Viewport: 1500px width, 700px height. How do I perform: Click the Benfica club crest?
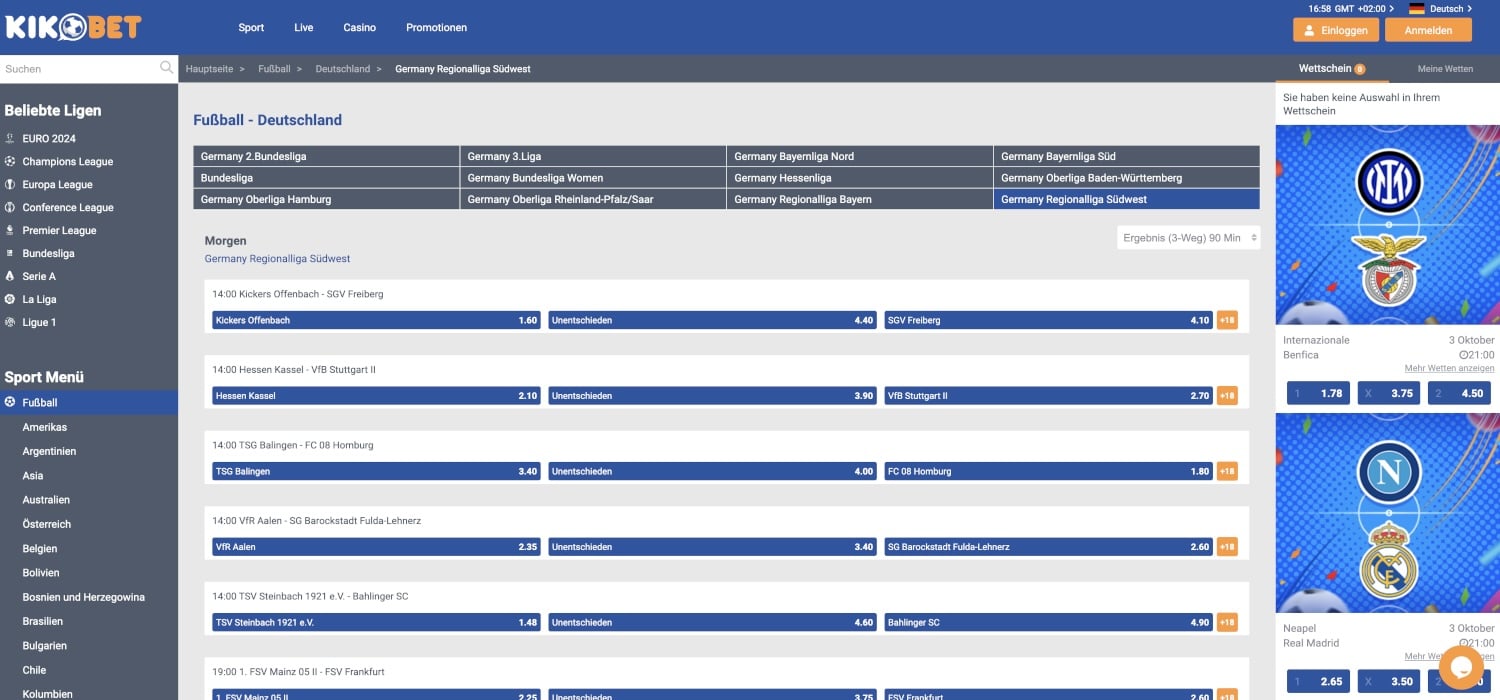(1388, 268)
